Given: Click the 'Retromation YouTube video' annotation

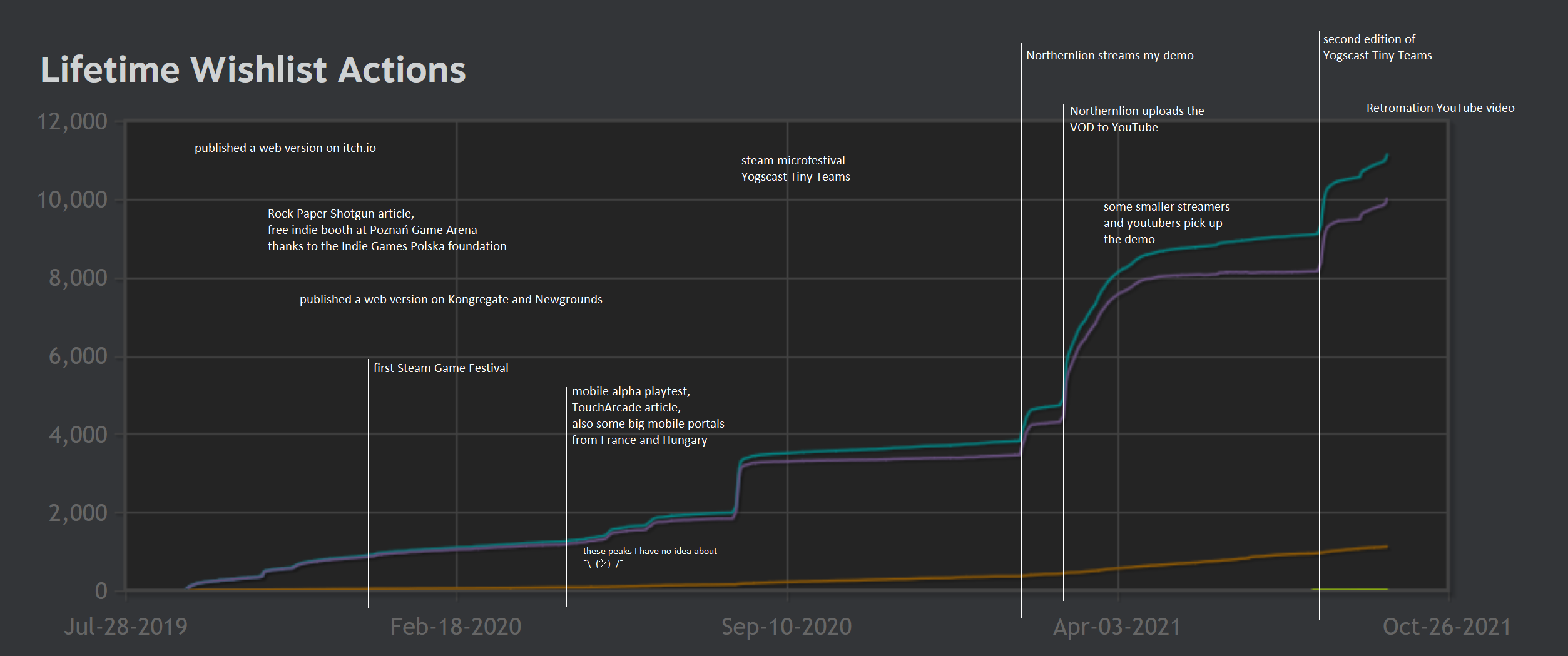Looking at the screenshot, I should pos(1440,108).
